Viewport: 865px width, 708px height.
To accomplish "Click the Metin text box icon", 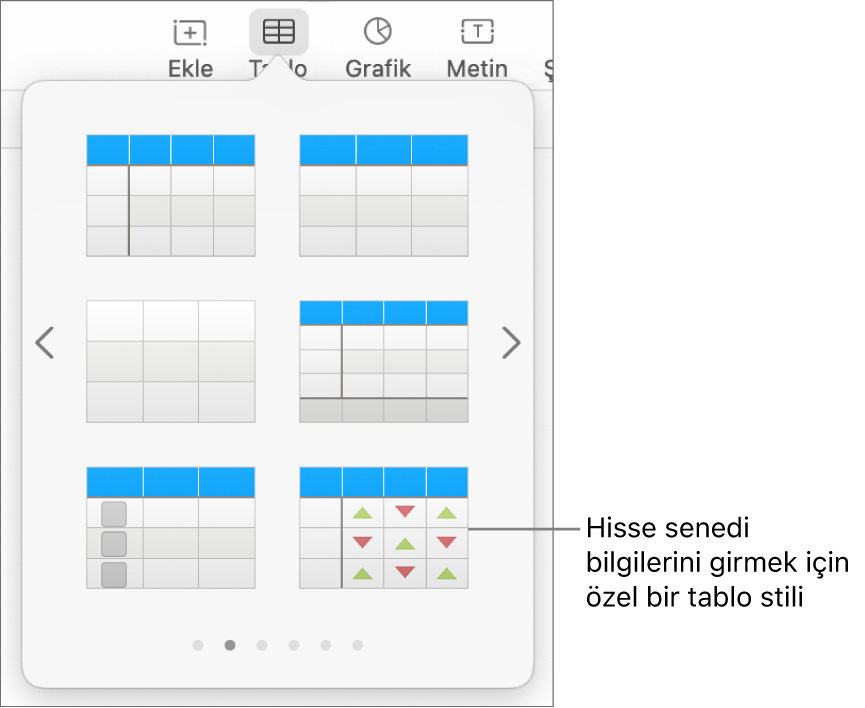I will click(477, 31).
